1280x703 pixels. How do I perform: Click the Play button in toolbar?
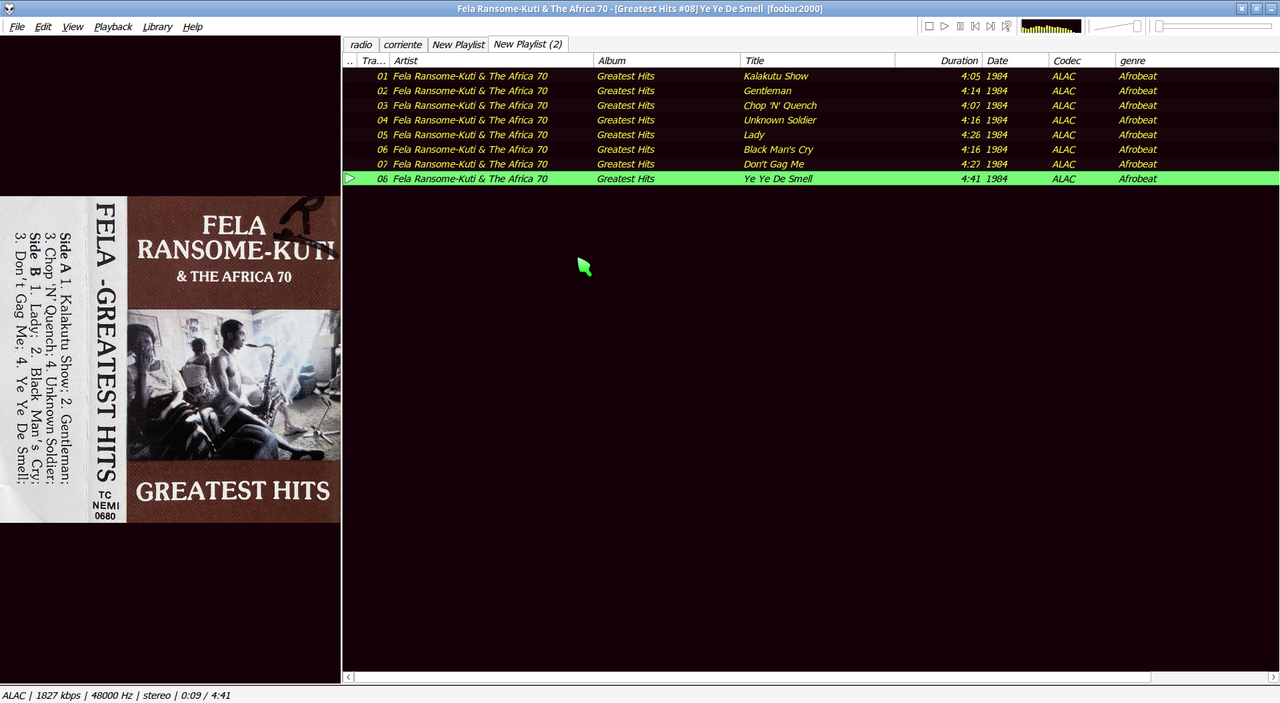tap(944, 26)
